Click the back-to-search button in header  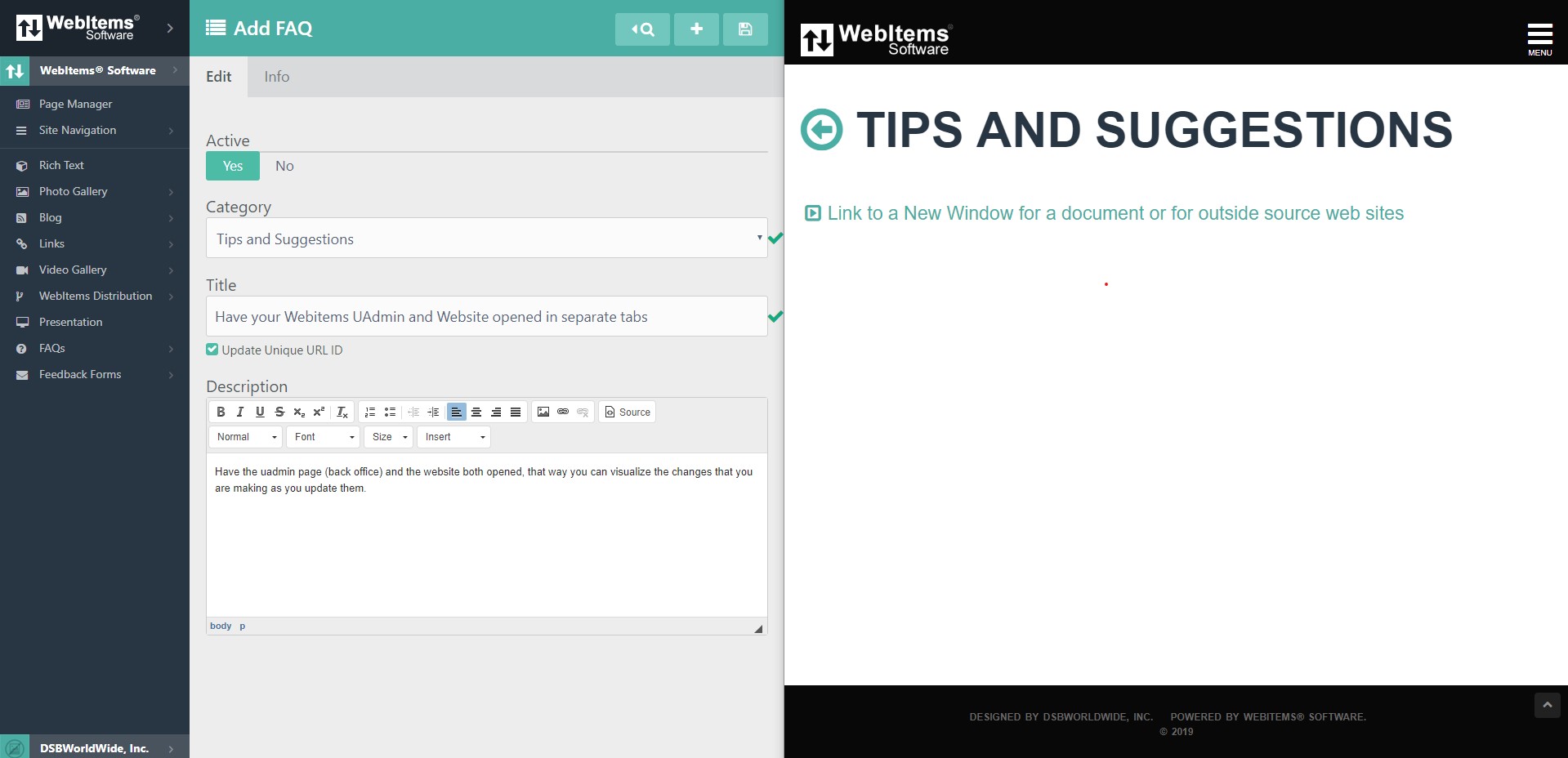coord(642,29)
